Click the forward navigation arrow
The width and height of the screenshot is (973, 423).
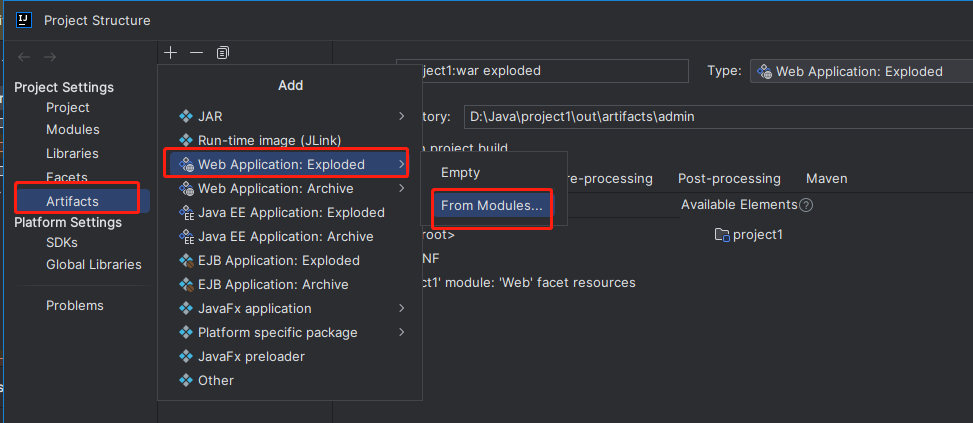click(51, 57)
